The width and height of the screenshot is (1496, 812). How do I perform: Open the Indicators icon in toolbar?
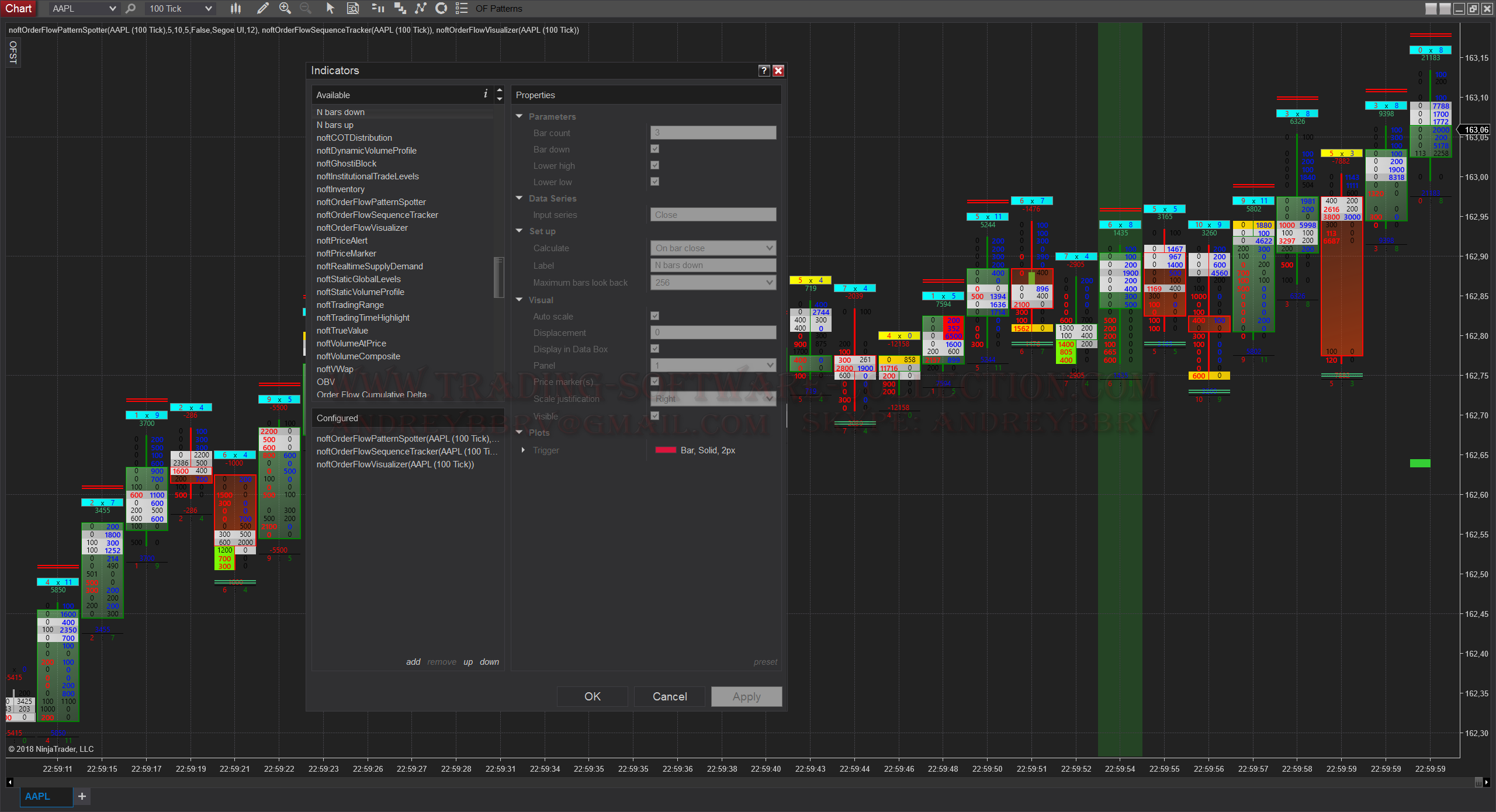pos(421,8)
